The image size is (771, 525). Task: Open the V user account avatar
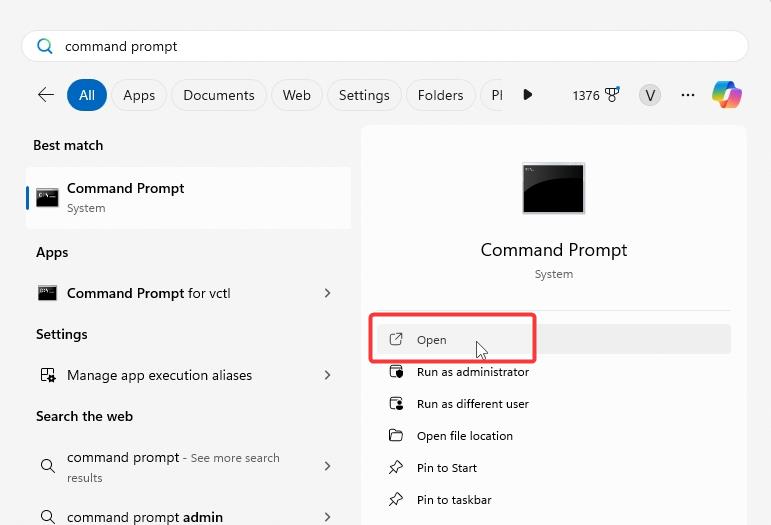pyautogui.click(x=650, y=95)
